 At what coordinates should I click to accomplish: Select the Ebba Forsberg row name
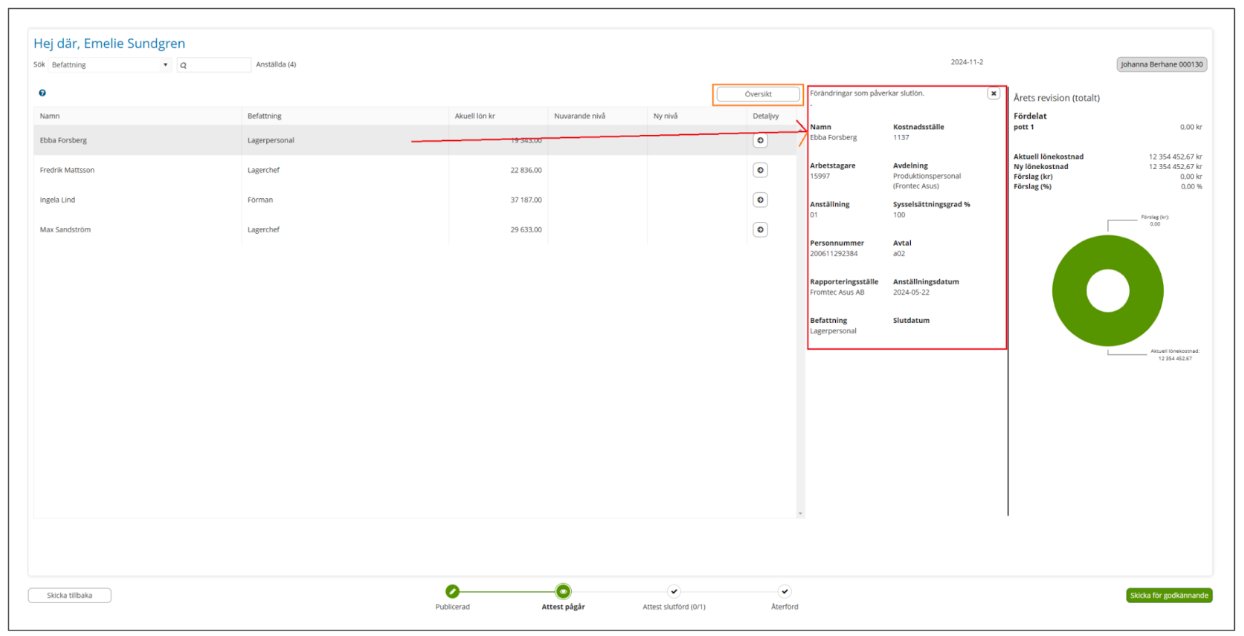(x=63, y=141)
